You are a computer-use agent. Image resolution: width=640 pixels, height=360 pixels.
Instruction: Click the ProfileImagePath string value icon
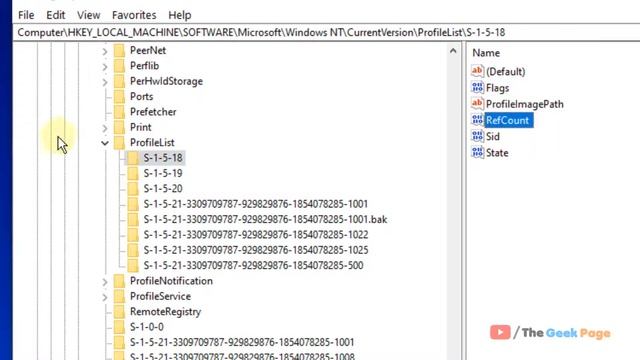click(x=477, y=104)
